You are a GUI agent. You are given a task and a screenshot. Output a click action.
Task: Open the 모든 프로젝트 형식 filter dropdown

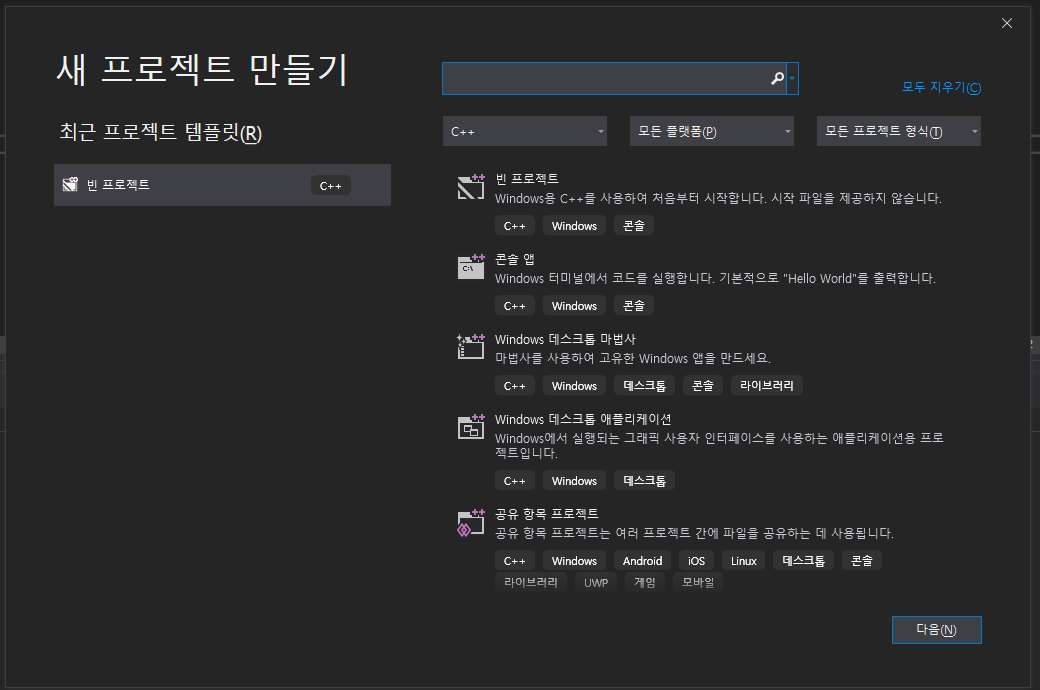899,131
